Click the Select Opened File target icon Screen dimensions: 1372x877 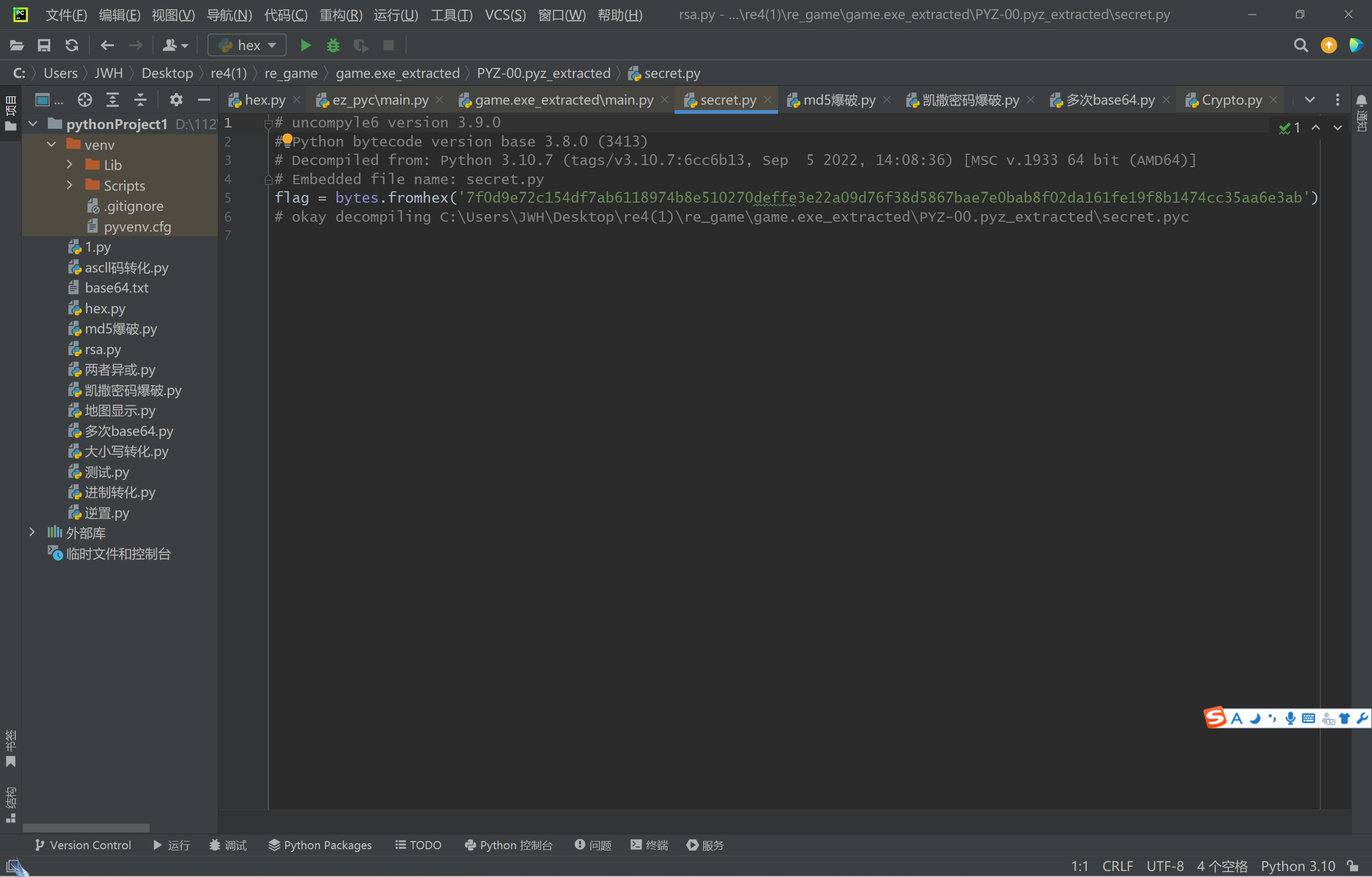point(85,100)
